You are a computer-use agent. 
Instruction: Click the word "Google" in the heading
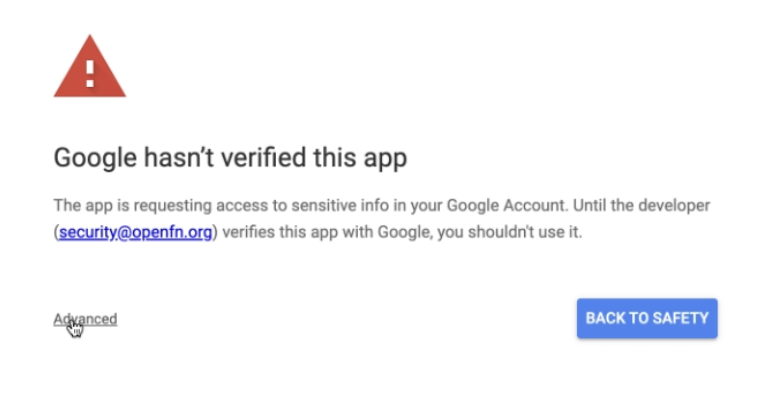[x=95, y=159]
